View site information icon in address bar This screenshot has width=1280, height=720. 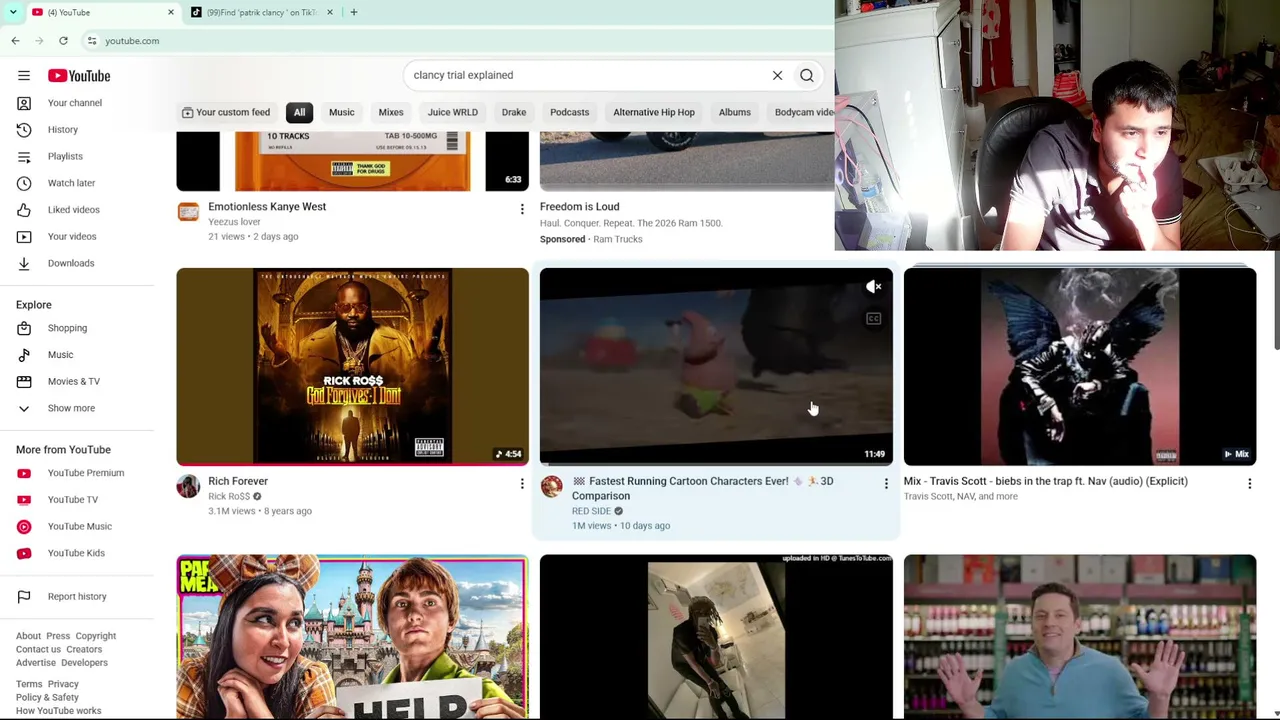(92, 41)
